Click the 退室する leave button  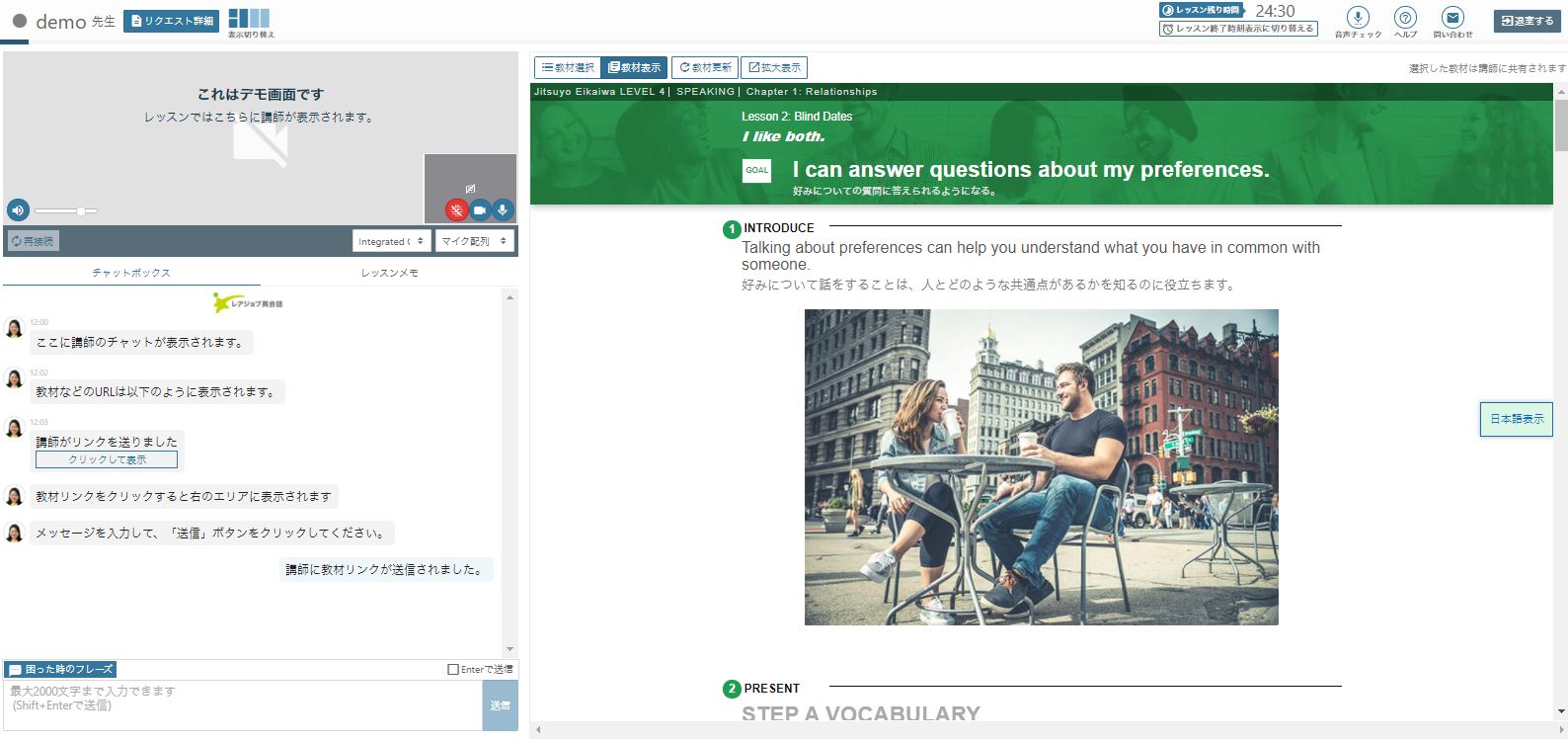point(1527,21)
